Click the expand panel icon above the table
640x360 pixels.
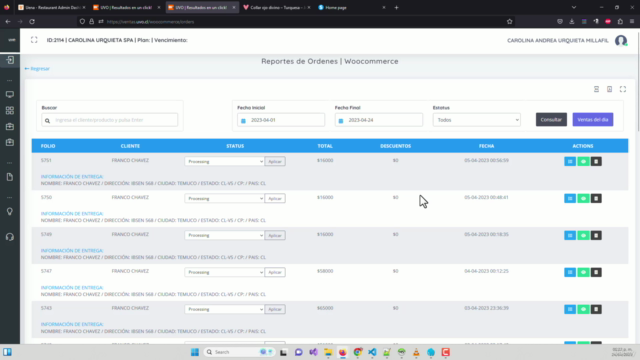tap(623, 89)
